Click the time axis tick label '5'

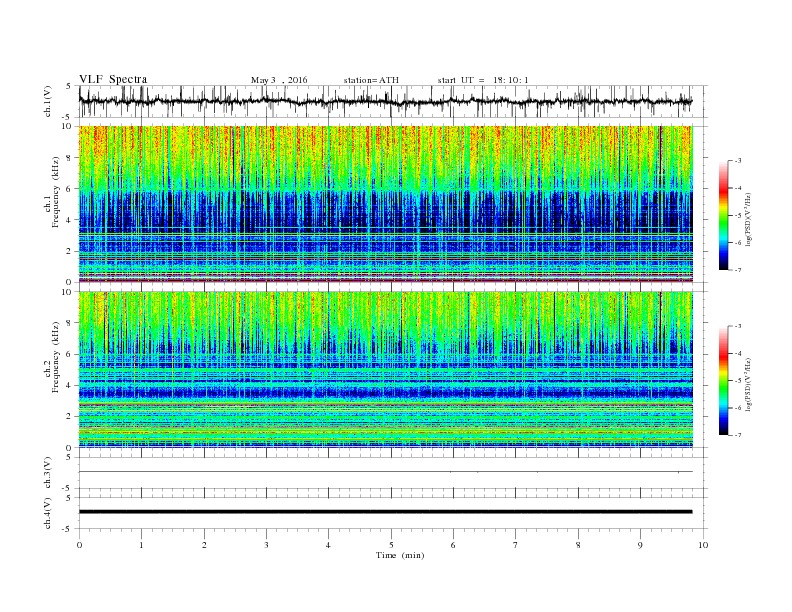tap(391, 545)
